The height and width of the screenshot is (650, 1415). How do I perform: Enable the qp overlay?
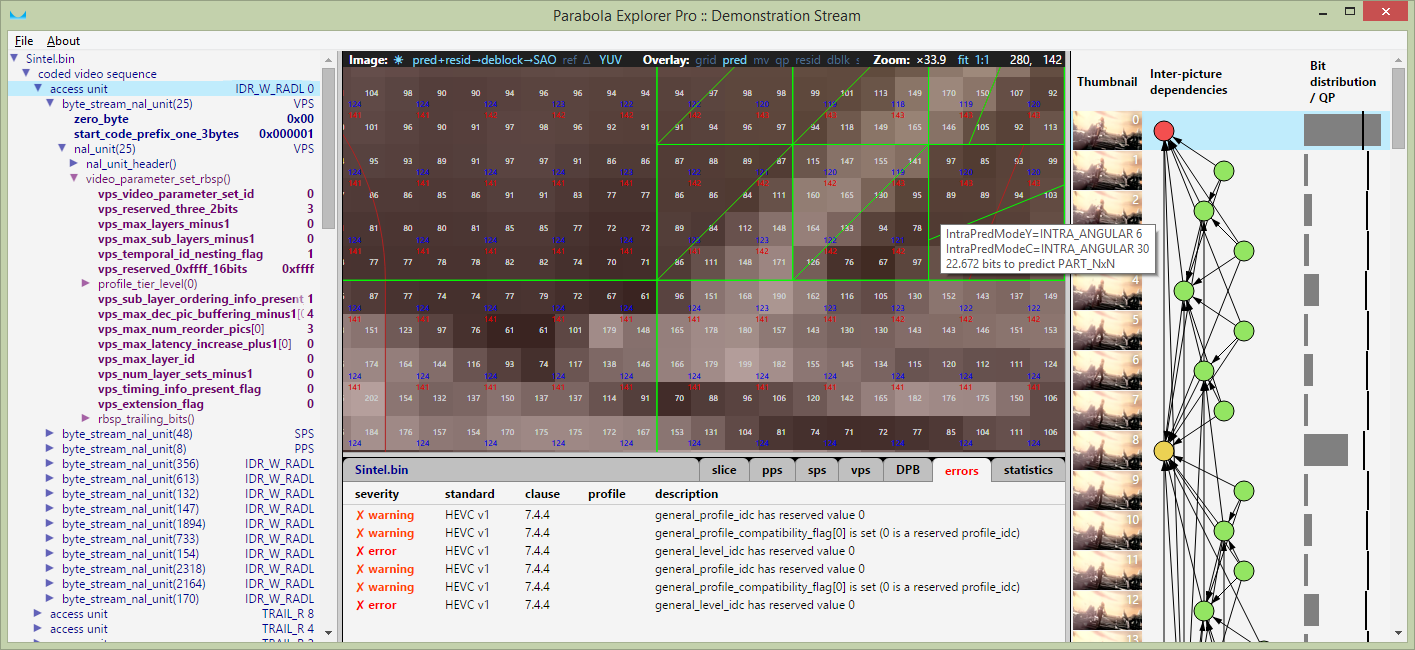tap(782, 60)
